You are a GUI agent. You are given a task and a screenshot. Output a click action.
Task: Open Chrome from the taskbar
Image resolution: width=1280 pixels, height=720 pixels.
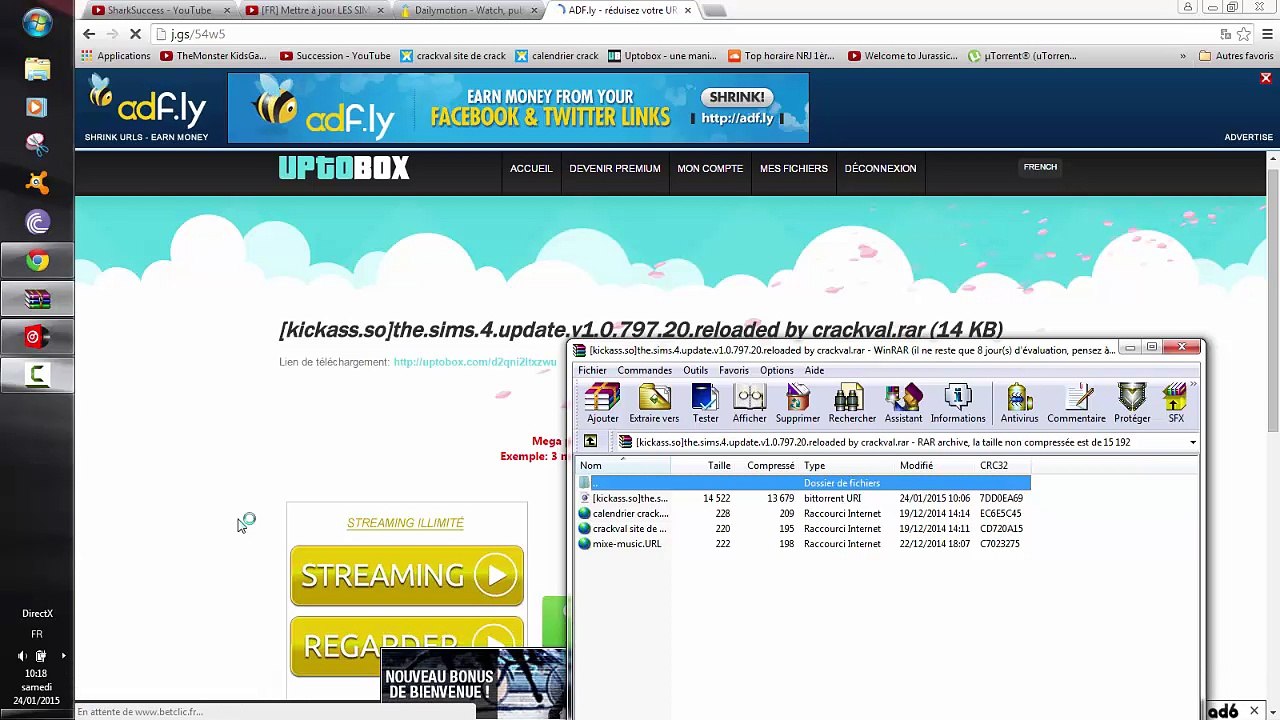(x=37, y=261)
